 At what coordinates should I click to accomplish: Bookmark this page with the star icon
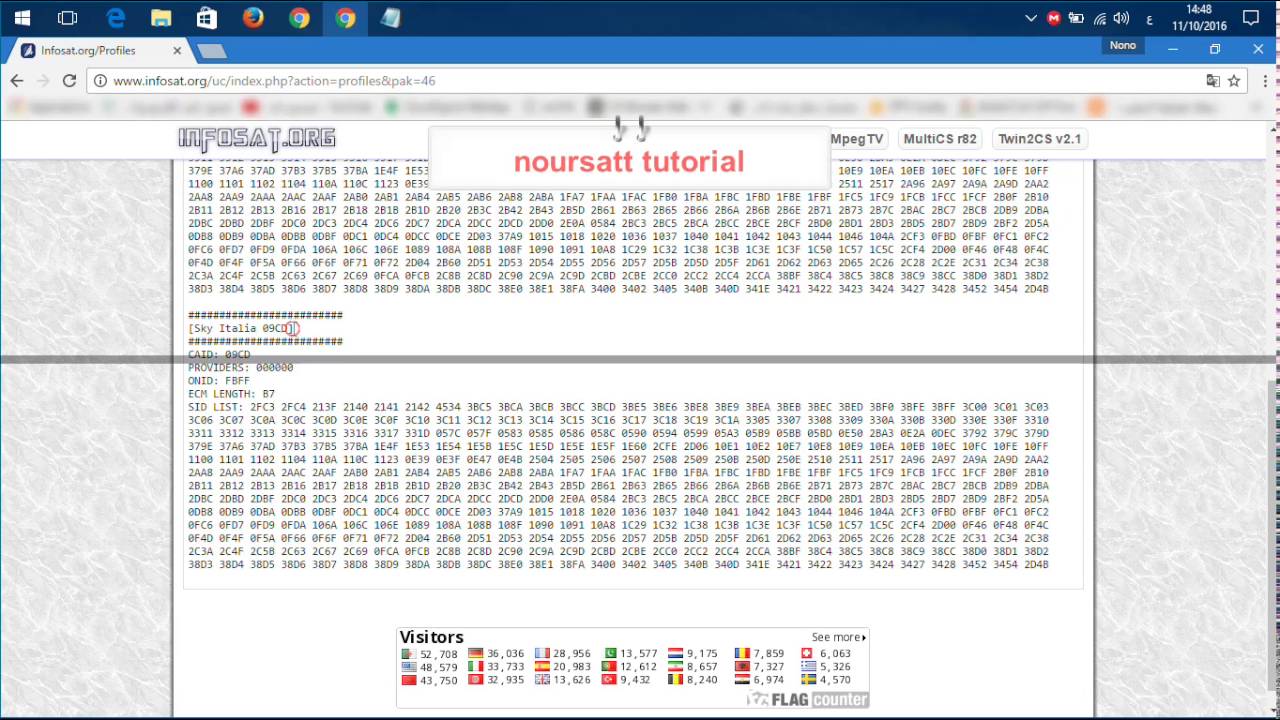[1234, 81]
